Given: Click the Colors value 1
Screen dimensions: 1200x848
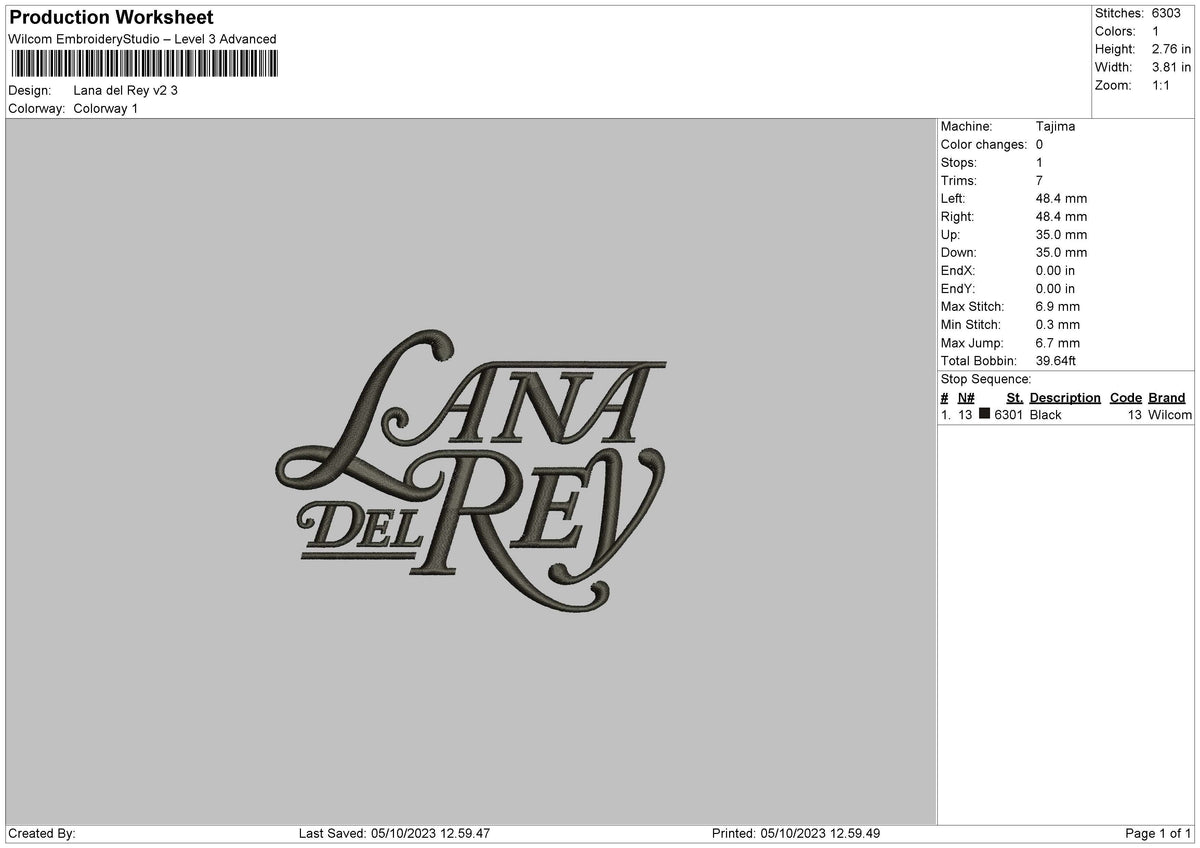Looking at the screenshot, I should [x=1156, y=31].
